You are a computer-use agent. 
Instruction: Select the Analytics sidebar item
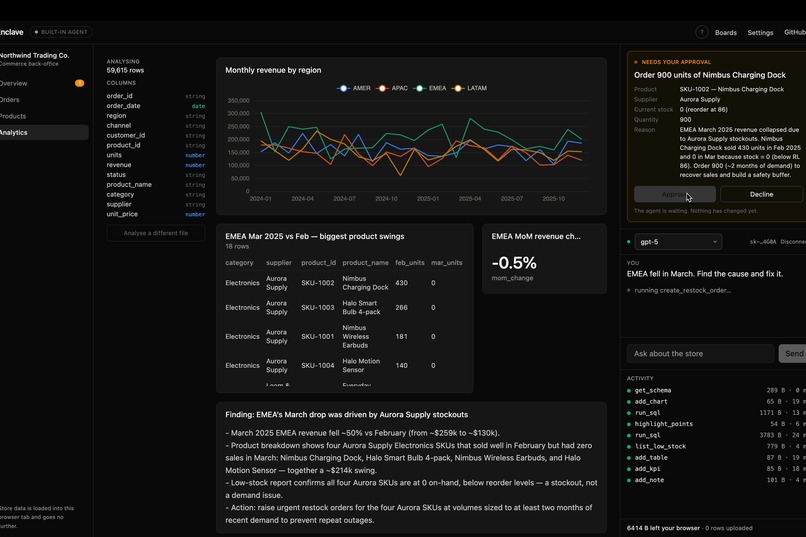tap(44, 133)
